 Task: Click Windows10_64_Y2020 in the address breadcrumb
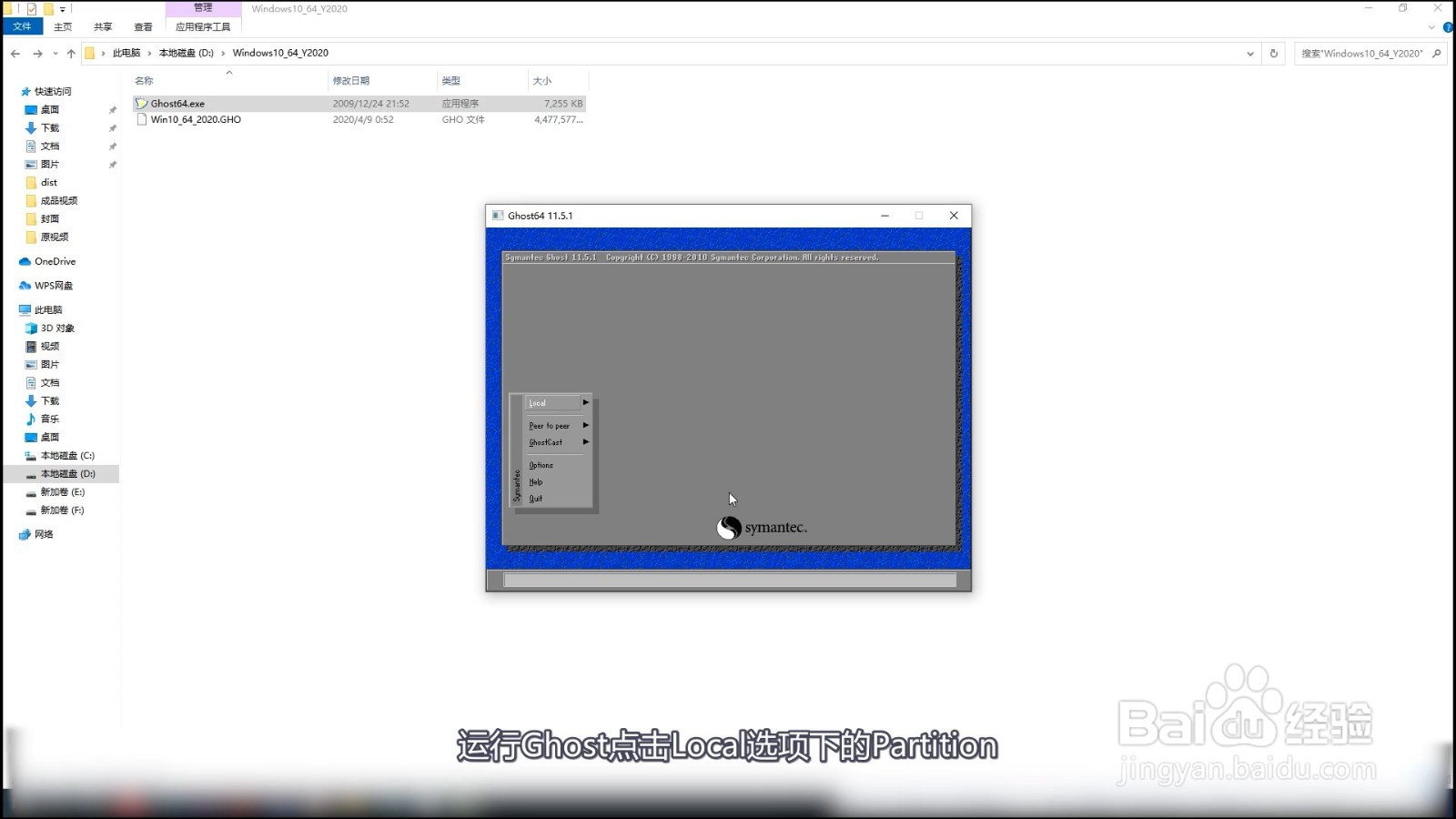[280, 53]
